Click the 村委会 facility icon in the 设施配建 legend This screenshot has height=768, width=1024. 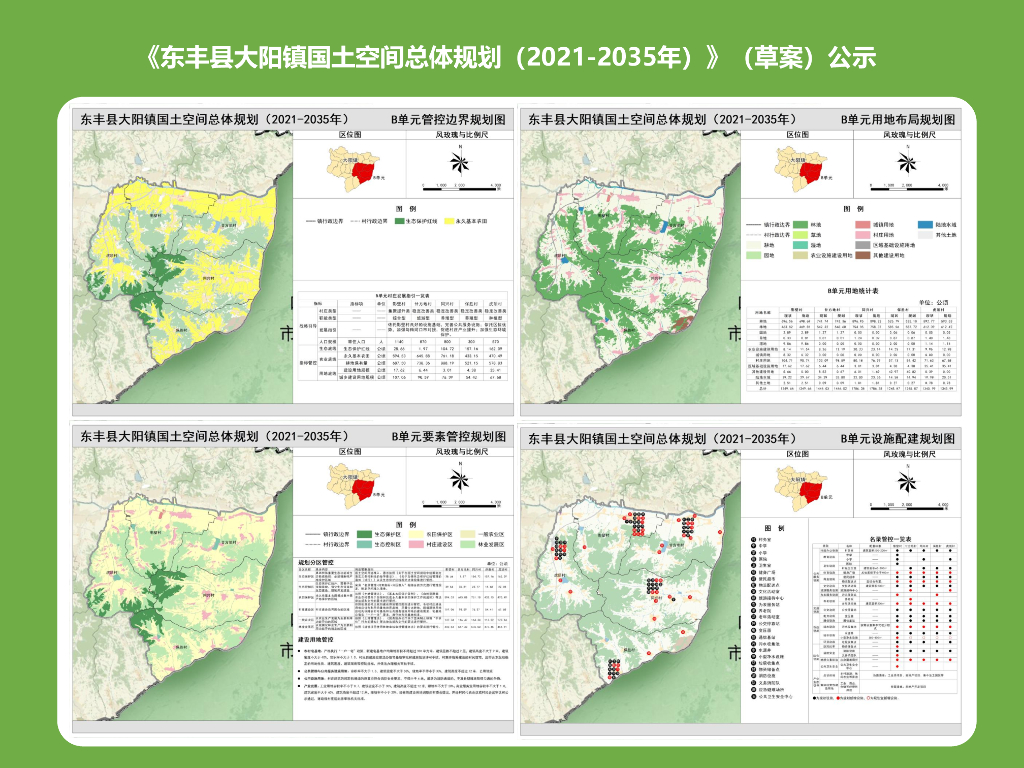point(753,540)
